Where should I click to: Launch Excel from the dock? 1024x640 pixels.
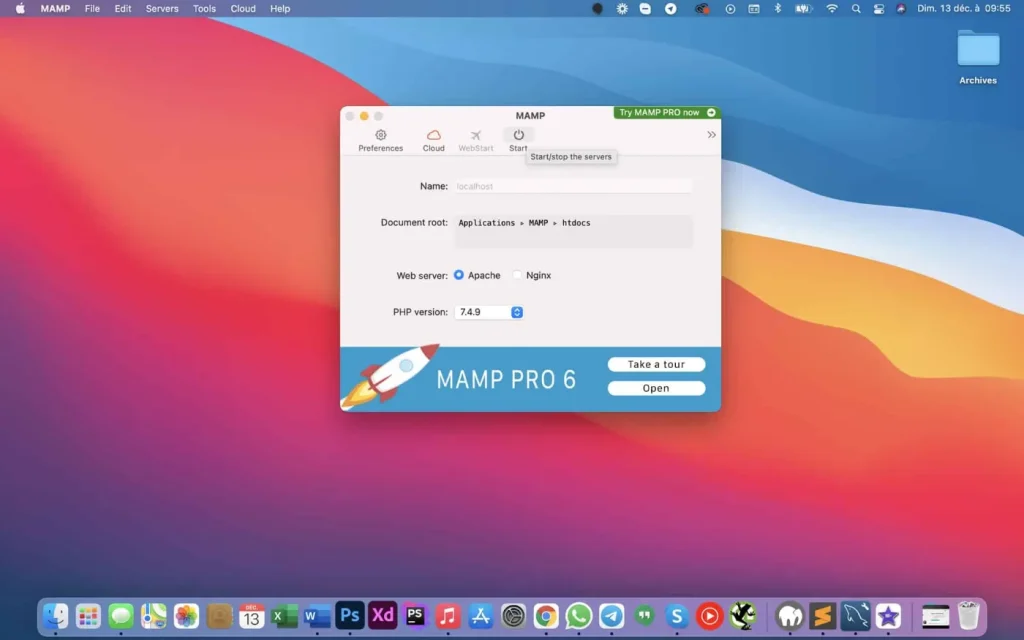[x=284, y=616]
